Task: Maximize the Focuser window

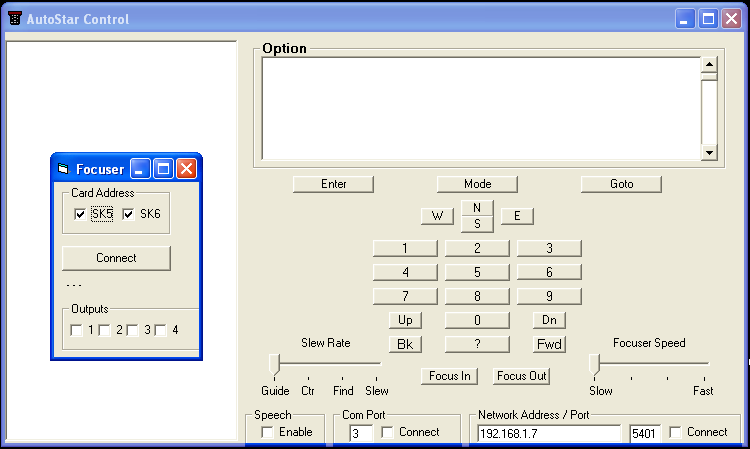Action: pos(163,169)
